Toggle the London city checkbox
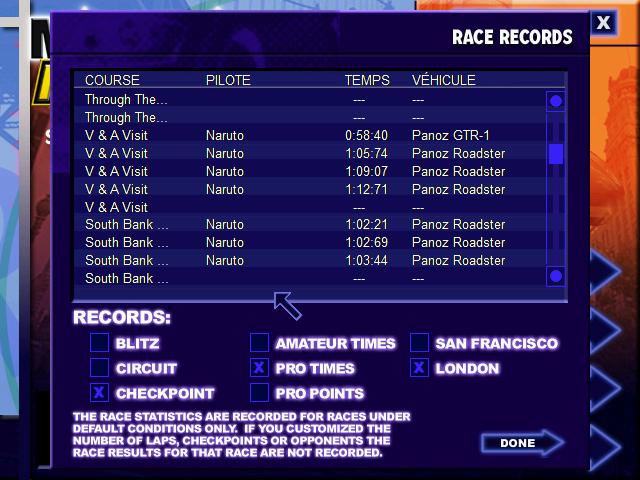This screenshot has height=480, width=640. click(419, 368)
